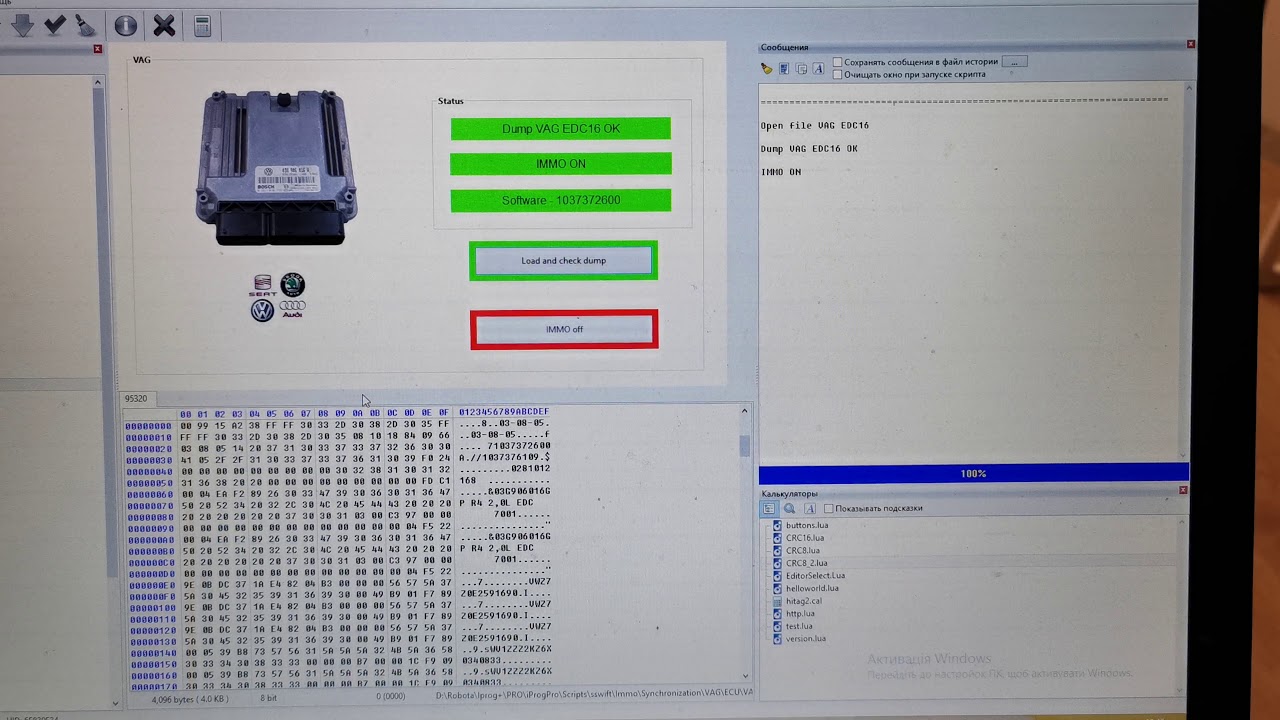The height and width of the screenshot is (720, 1280).
Task: Click the broom clear icon in top toolbar
Action: (x=86, y=26)
